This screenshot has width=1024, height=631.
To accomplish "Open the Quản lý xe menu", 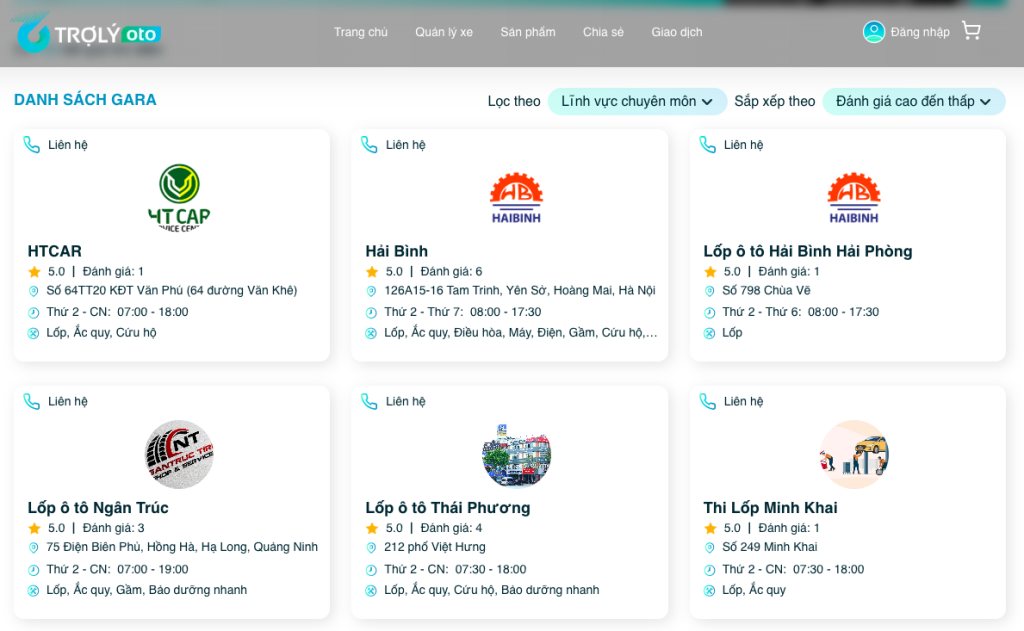I will click(444, 32).
